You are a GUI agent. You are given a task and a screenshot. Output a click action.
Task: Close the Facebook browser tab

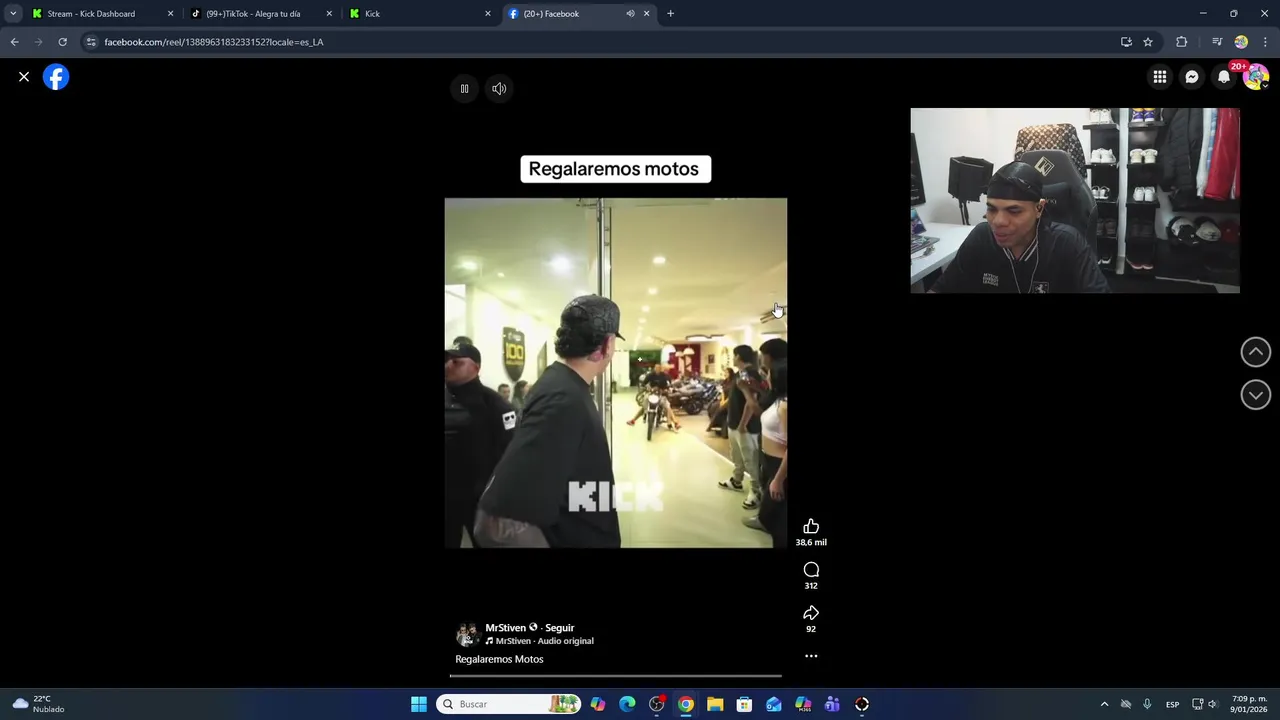[x=646, y=14]
